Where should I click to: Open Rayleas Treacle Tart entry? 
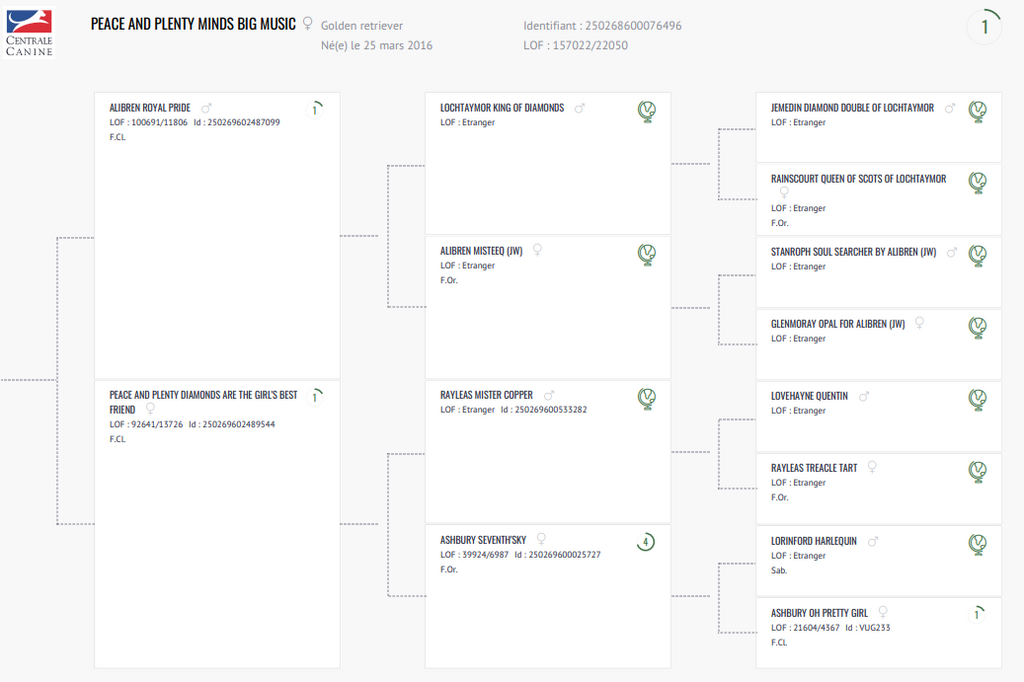(814, 468)
